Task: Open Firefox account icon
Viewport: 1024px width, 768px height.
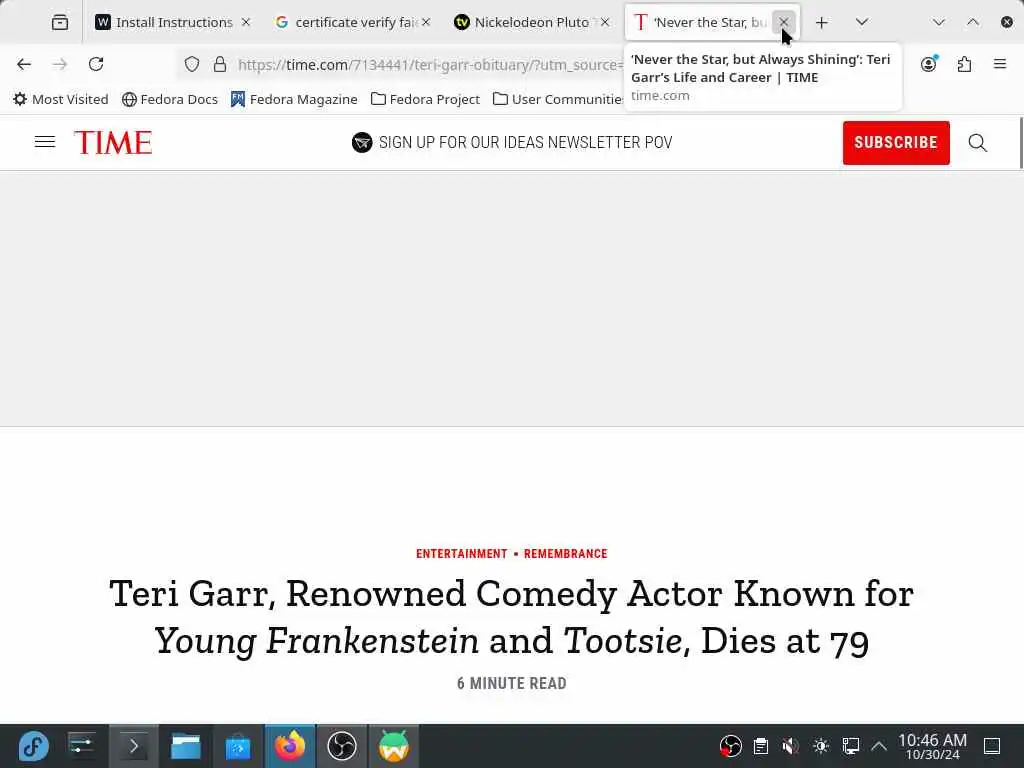Action: (929, 64)
